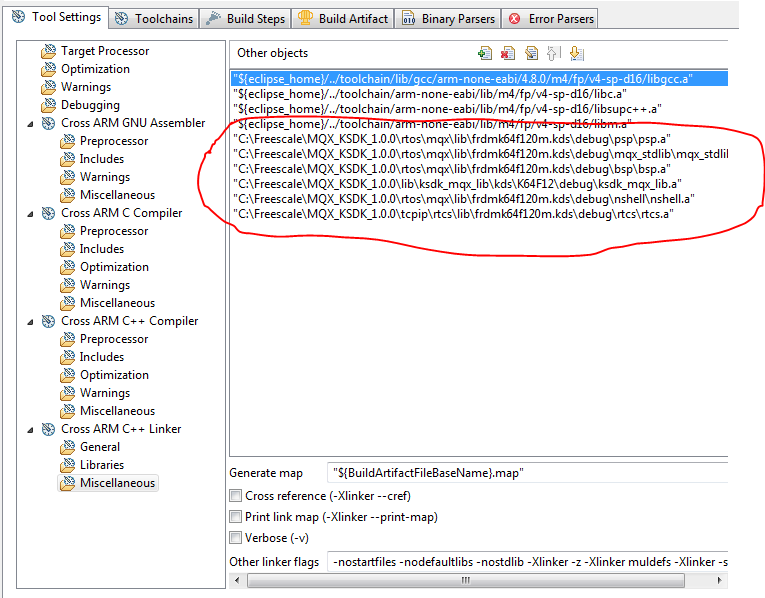Select Cross ARM GNU Assembler node
Screen dimensions: 765x598
pyautogui.click(x=123, y=123)
